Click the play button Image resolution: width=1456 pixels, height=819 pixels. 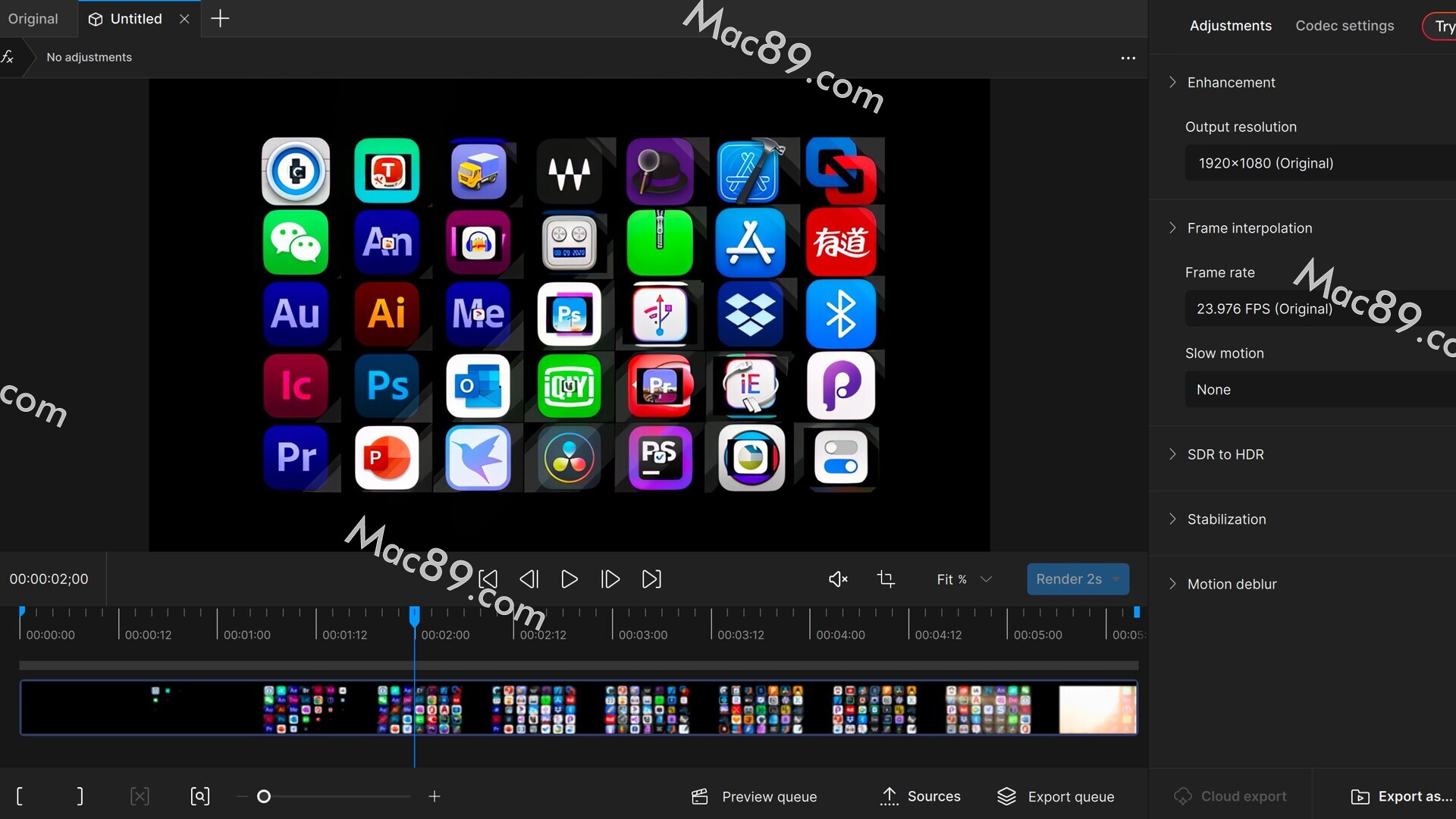pos(569,579)
